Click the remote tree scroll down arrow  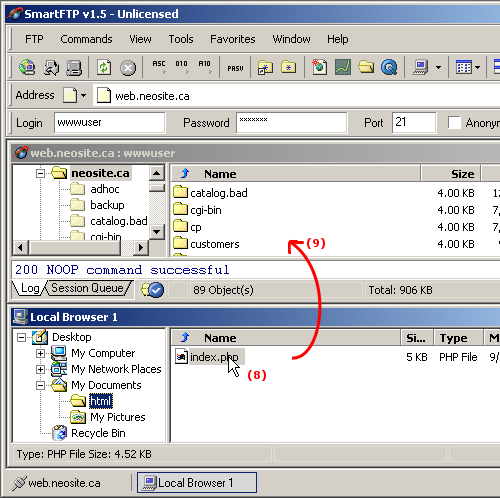coord(157,231)
